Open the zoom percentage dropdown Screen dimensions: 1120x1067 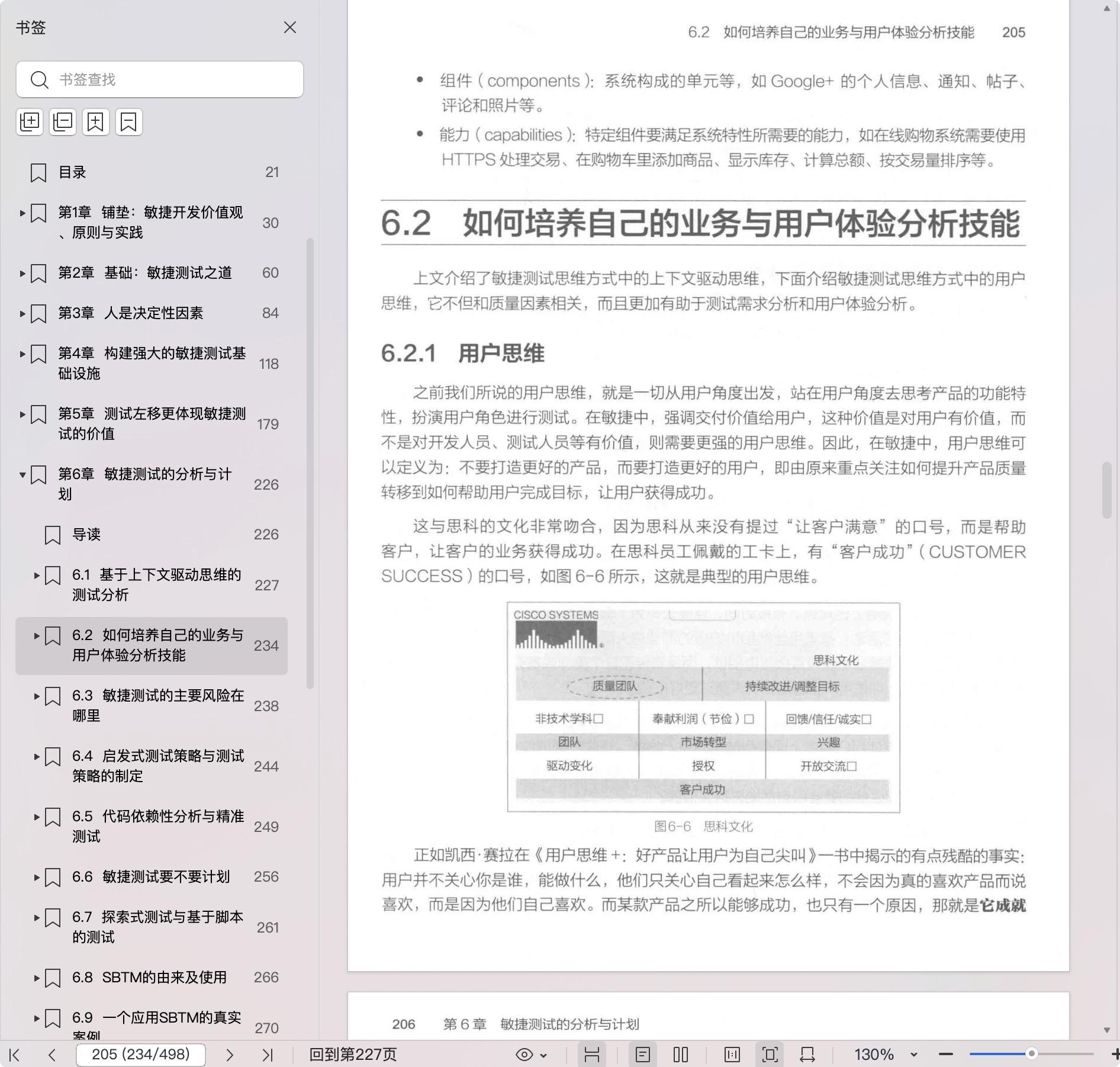(913, 1055)
